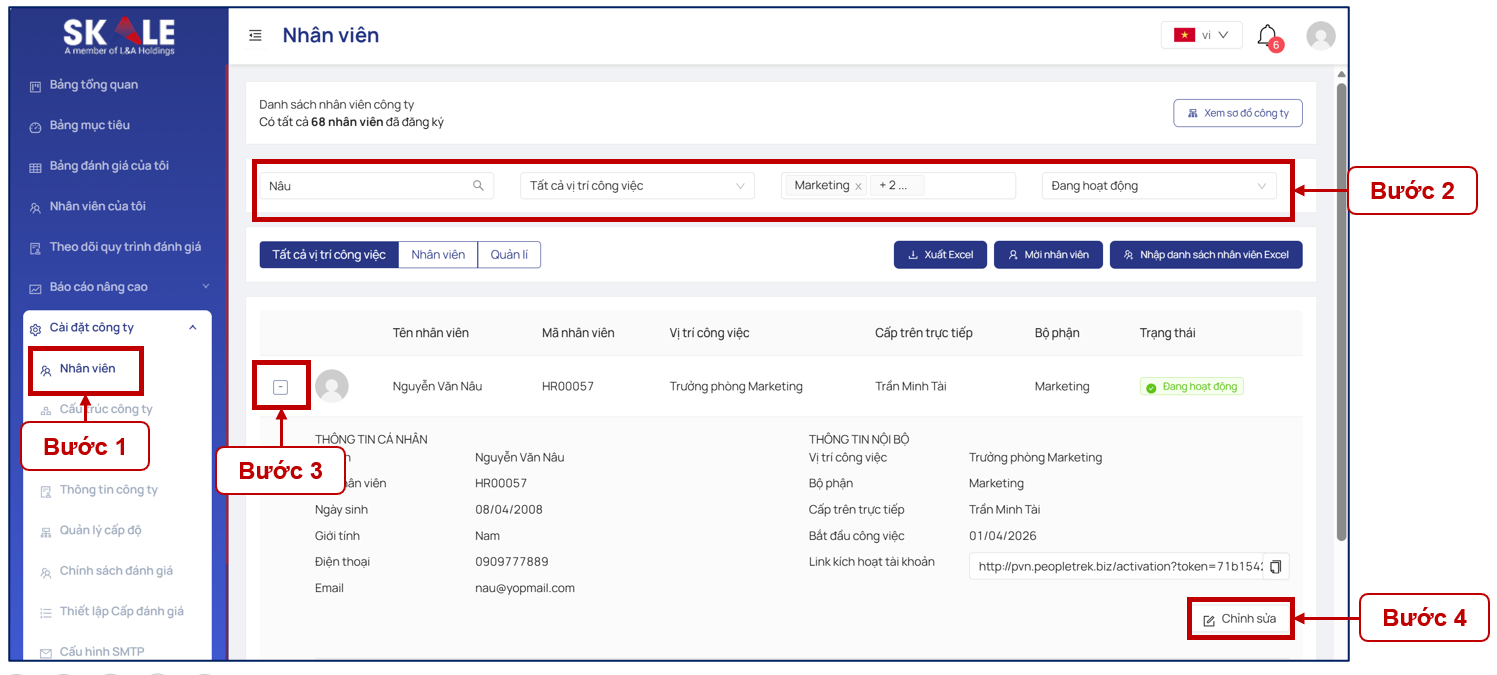Switch to the Quản lí tab
Screen dimensions: 1497x675
pyautogui.click(x=509, y=255)
